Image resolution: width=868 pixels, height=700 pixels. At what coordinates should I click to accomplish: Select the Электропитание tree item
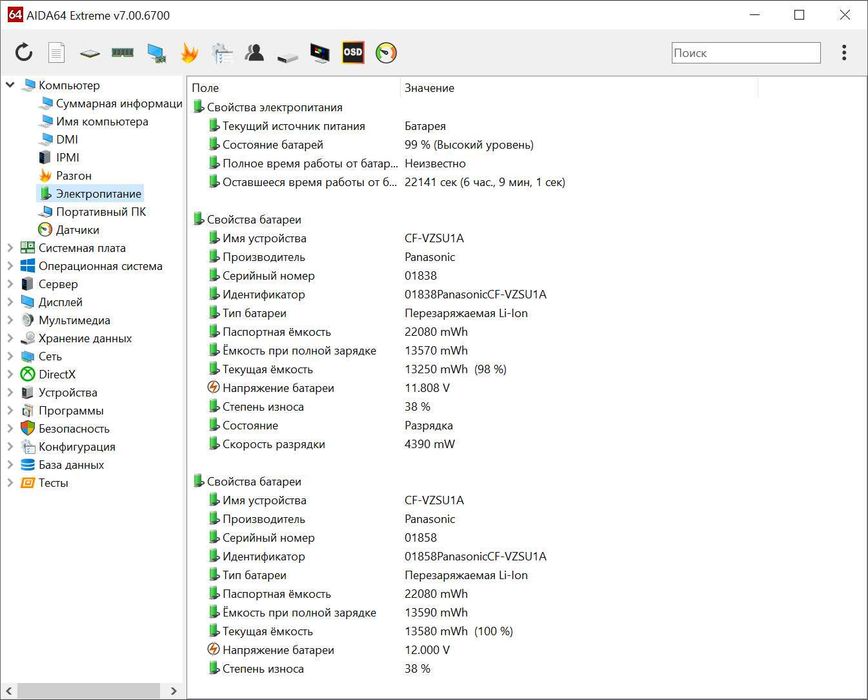pyautogui.click(x=90, y=194)
